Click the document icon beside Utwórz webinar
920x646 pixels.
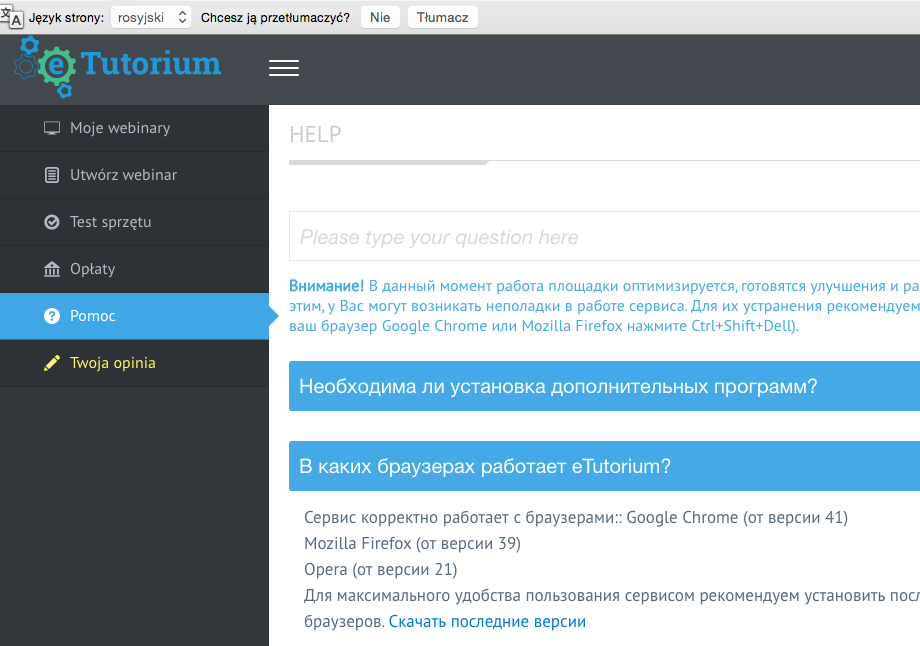(x=52, y=175)
